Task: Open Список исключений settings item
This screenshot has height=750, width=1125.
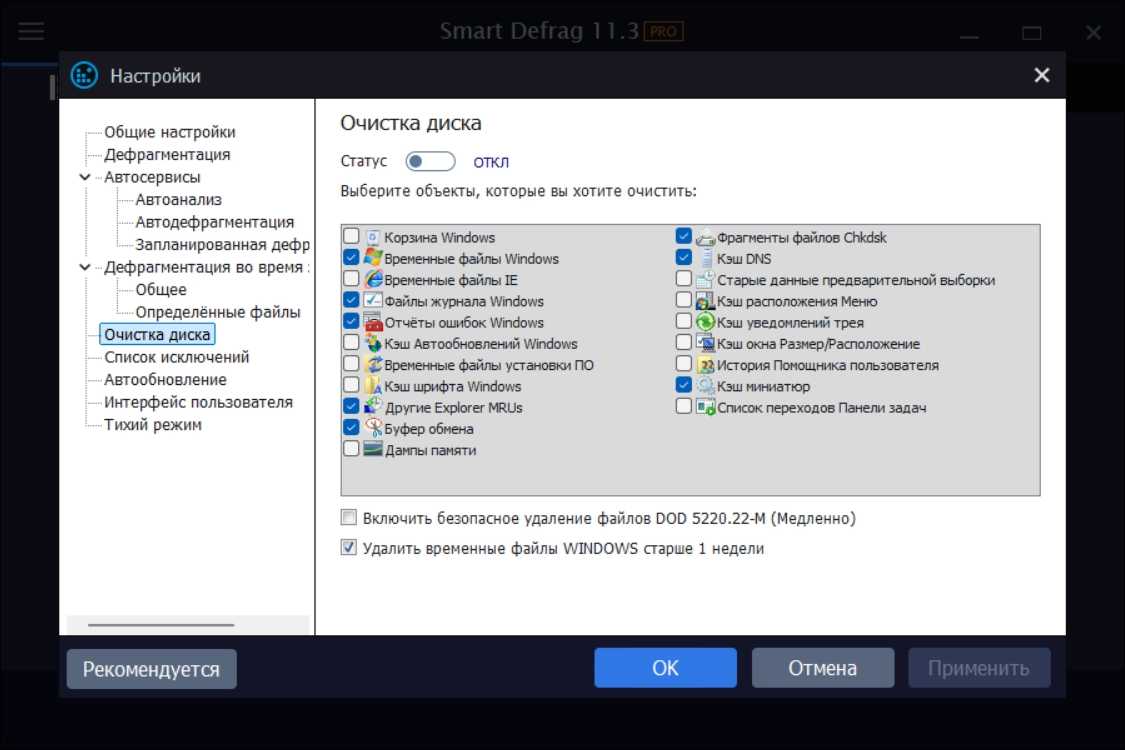Action: tap(176, 357)
